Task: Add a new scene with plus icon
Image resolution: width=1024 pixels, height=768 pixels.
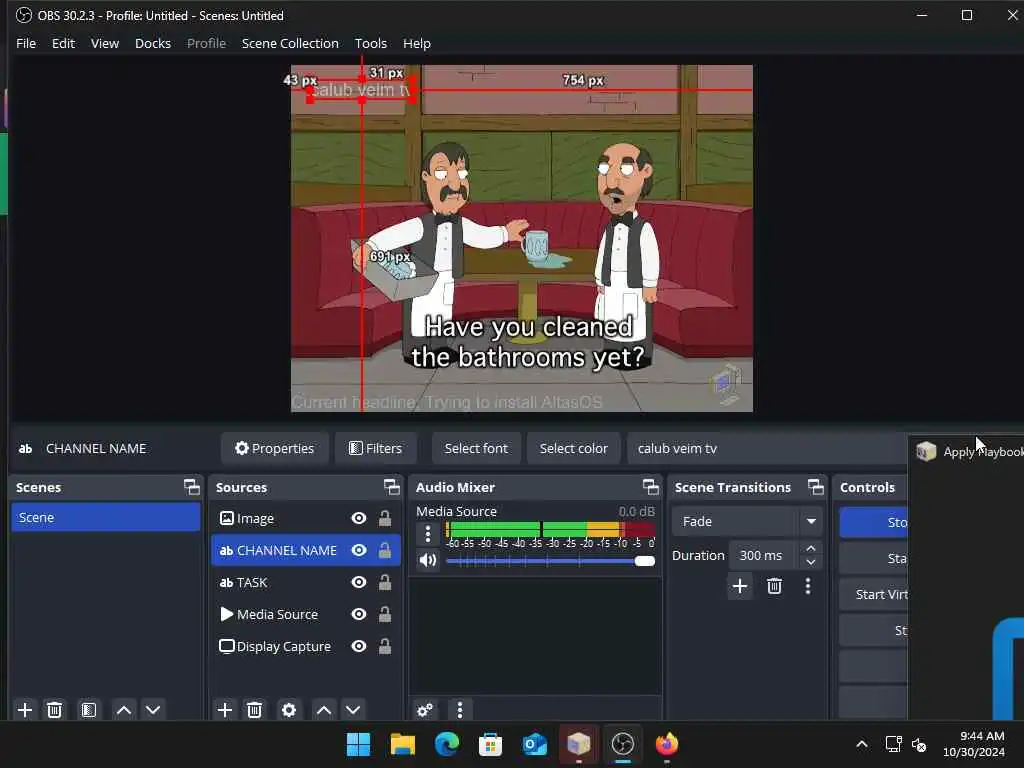Action: [25, 710]
